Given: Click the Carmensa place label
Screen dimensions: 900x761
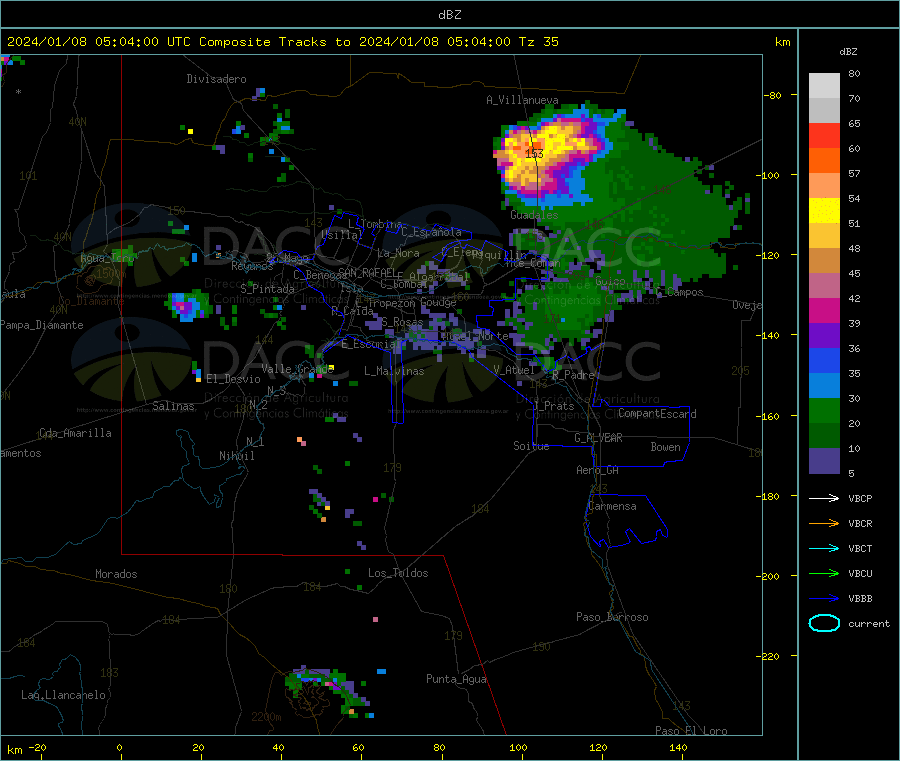Looking at the screenshot, I should pyautogui.click(x=612, y=506).
